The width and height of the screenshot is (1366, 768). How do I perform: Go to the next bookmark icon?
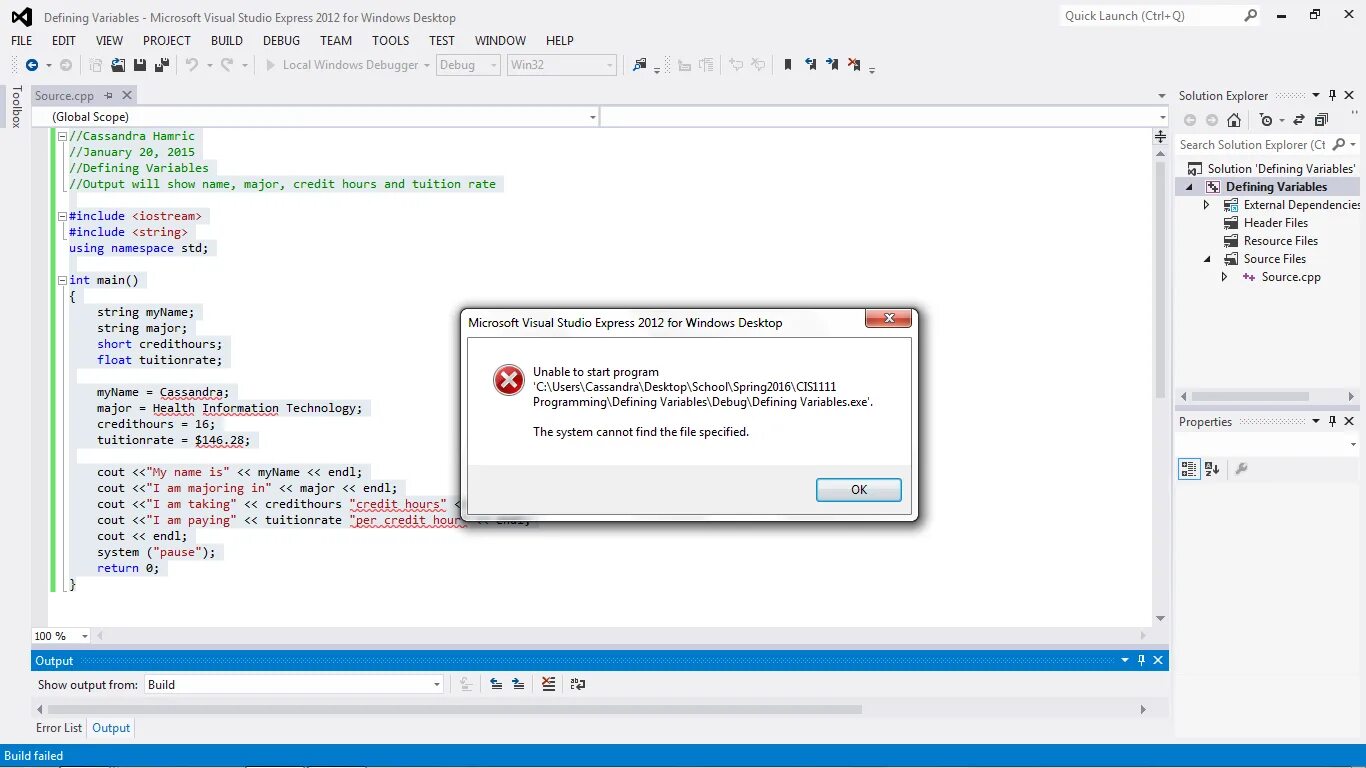(832, 65)
